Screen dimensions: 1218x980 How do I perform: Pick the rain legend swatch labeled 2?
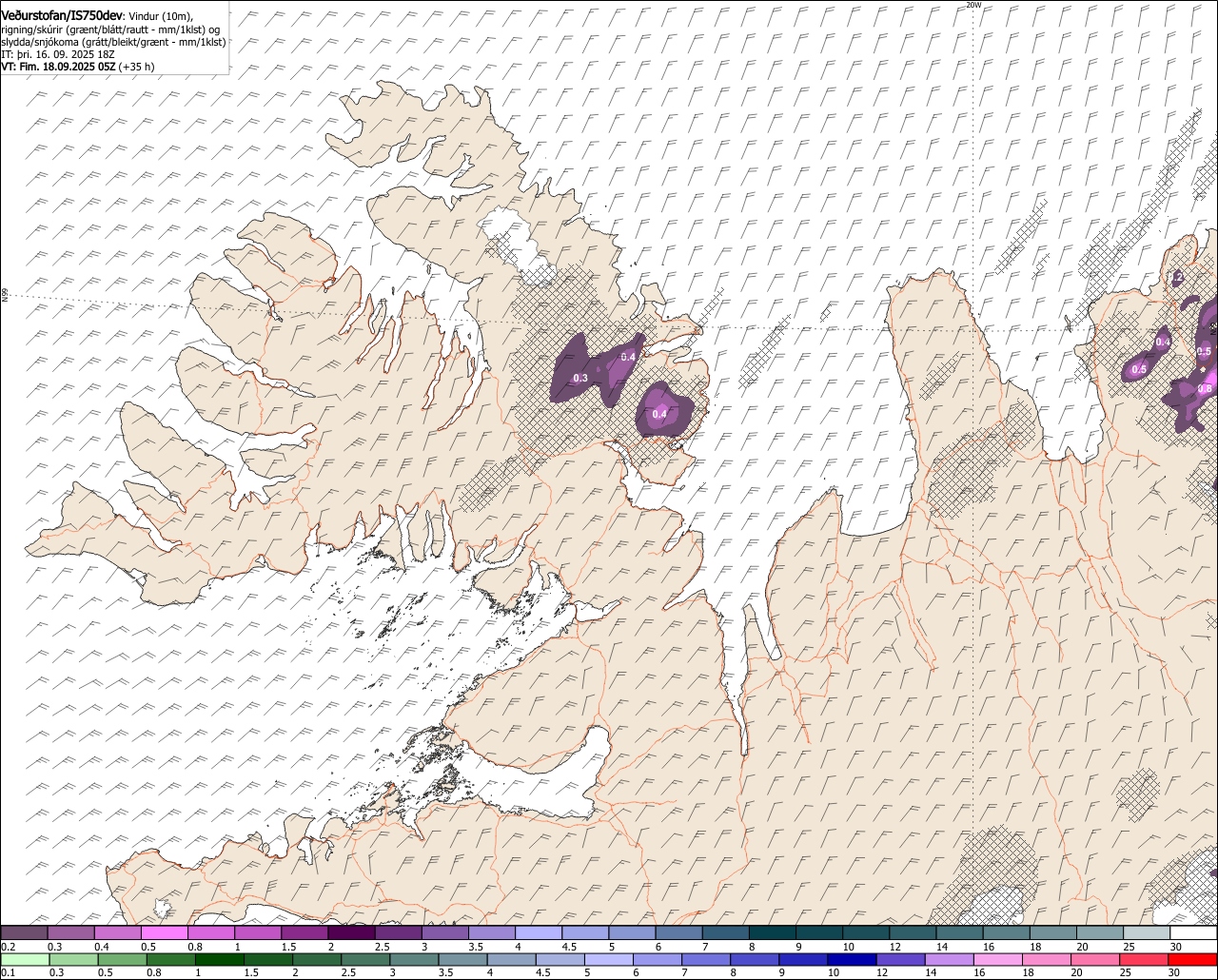click(x=317, y=959)
